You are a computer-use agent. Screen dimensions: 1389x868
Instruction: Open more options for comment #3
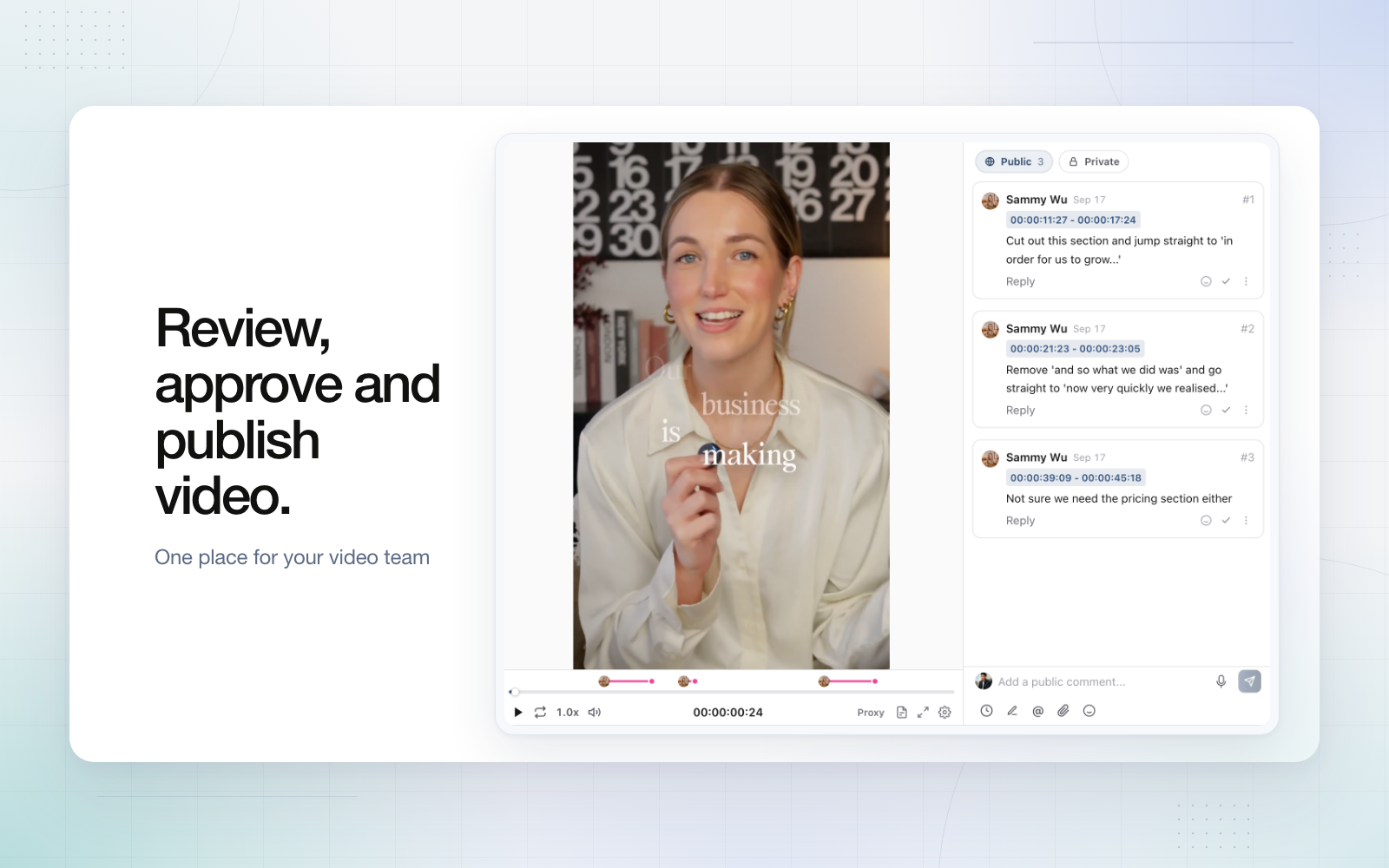[x=1246, y=521]
